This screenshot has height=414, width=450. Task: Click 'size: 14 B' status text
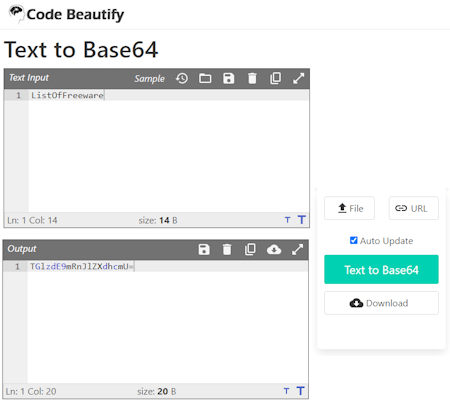coord(158,220)
